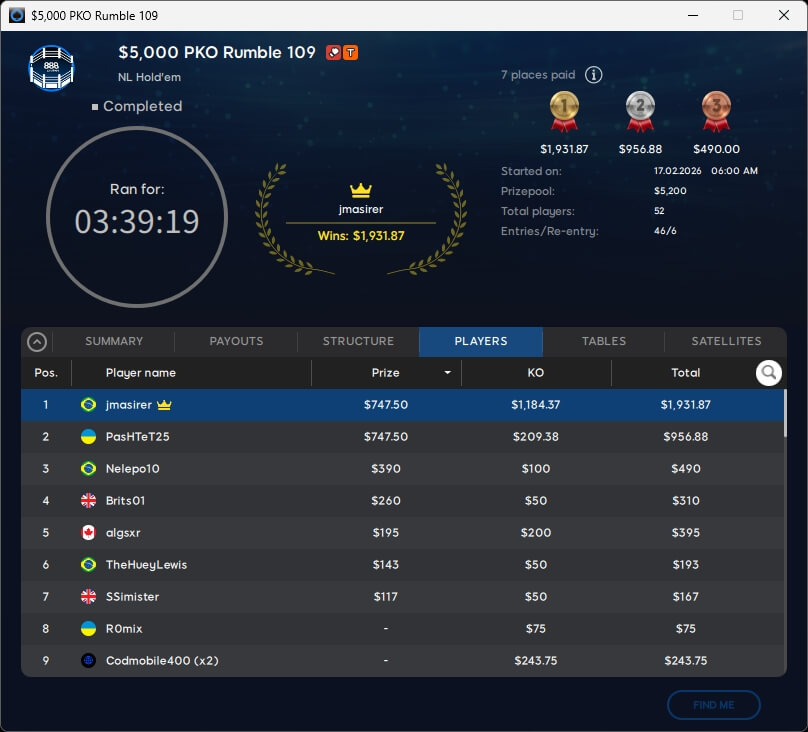Click the gold first place medal

pos(564,112)
